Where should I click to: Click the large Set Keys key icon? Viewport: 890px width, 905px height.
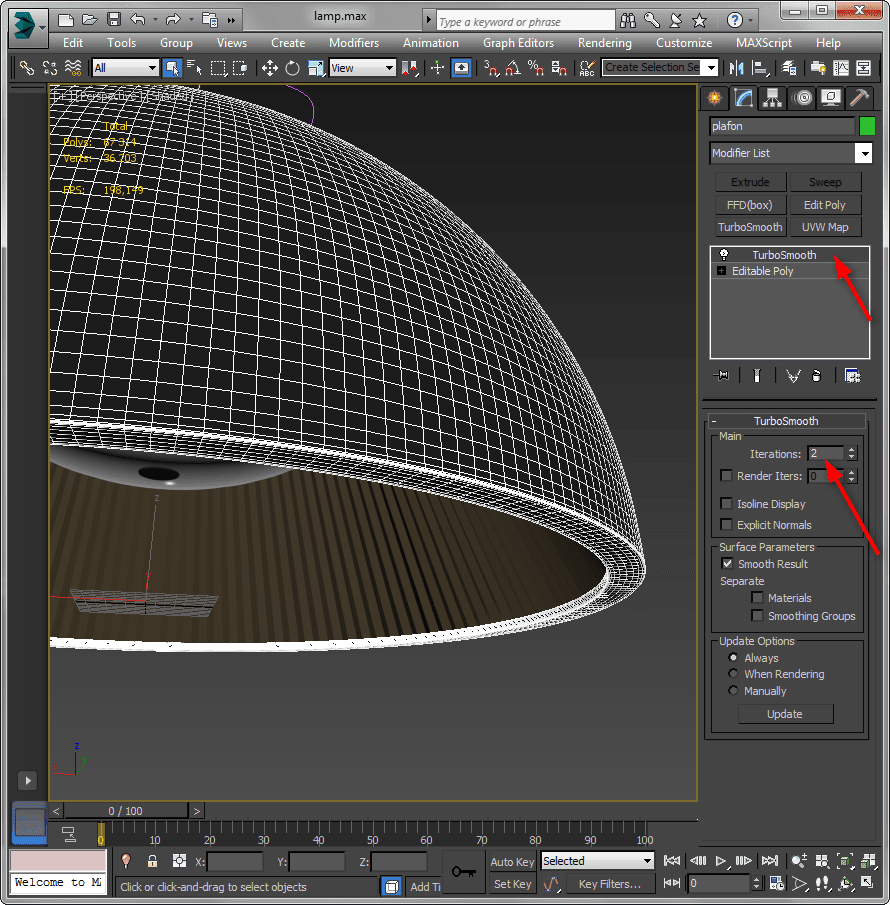pyautogui.click(x=464, y=872)
